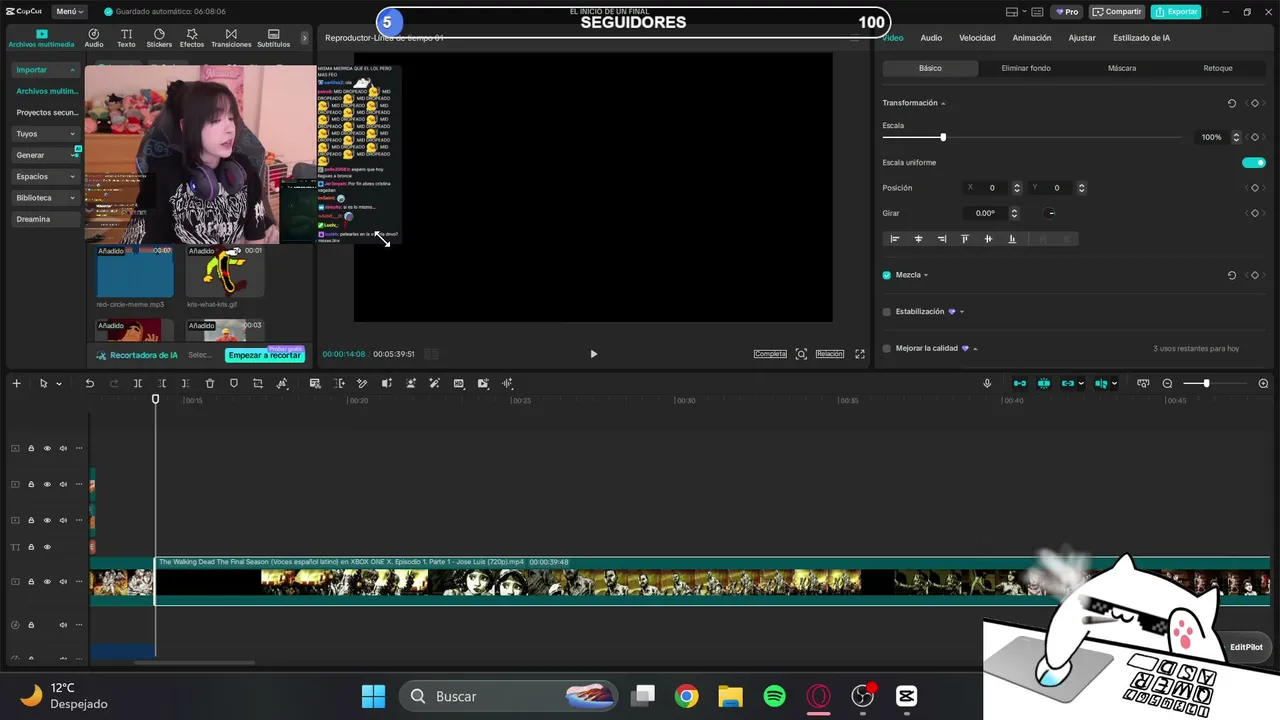Screen dimensions: 1280x720
Task: Enable the Mejorar la calidad checkbox
Action: pos(887,349)
